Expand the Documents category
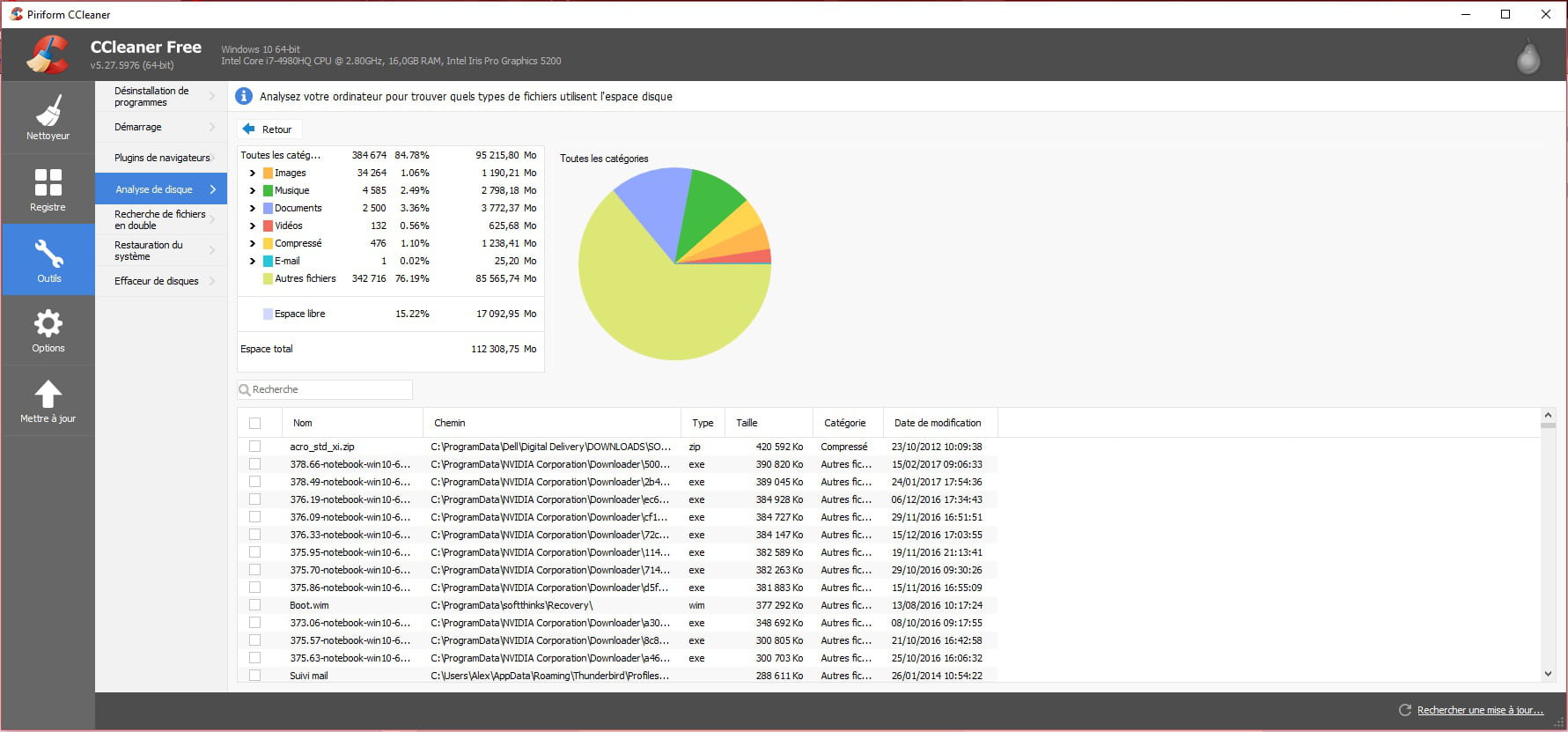The image size is (1568, 732). [252, 208]
